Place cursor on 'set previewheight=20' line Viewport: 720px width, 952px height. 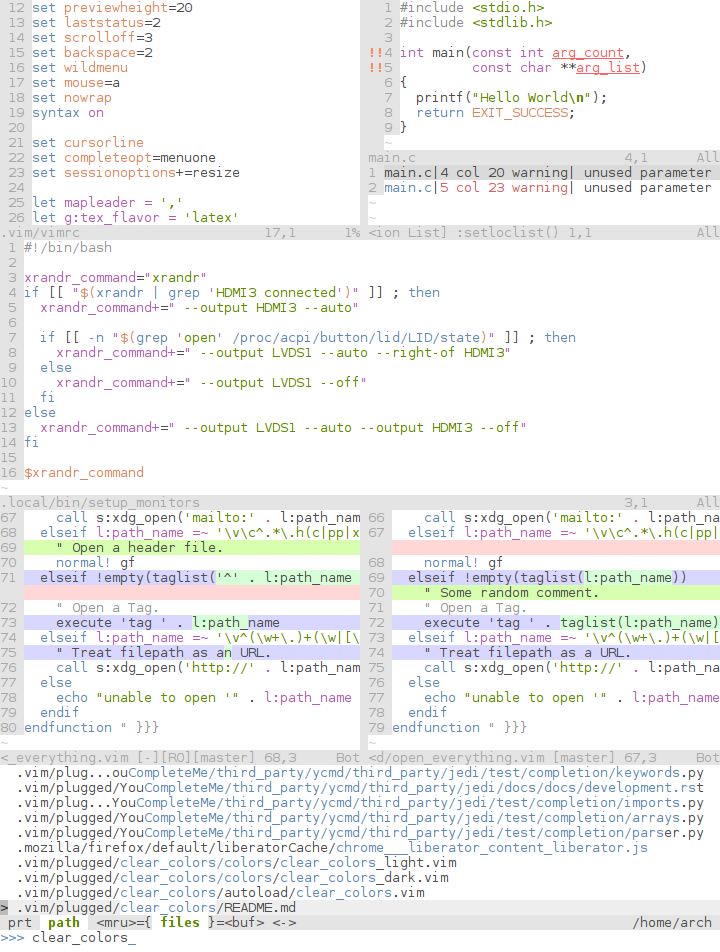point(112,8)
